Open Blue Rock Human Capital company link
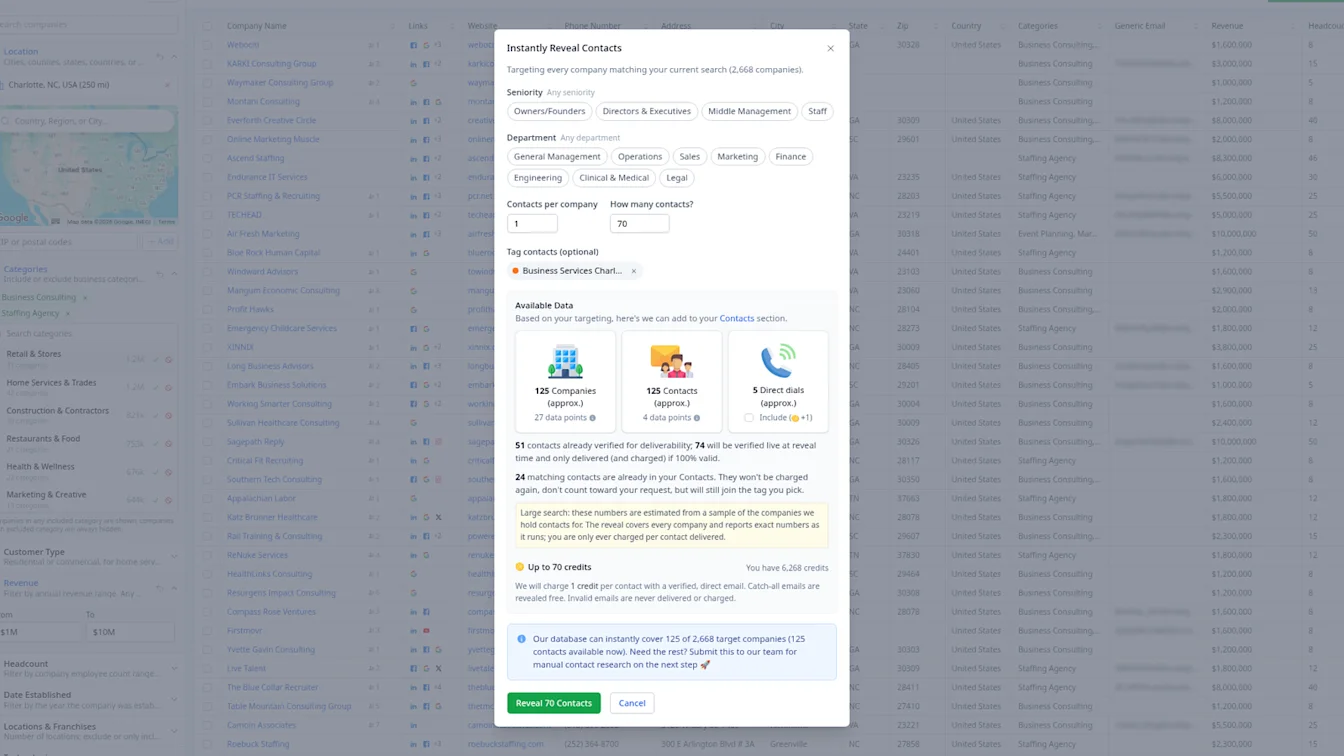1344x756 pixels. point(274,253)
